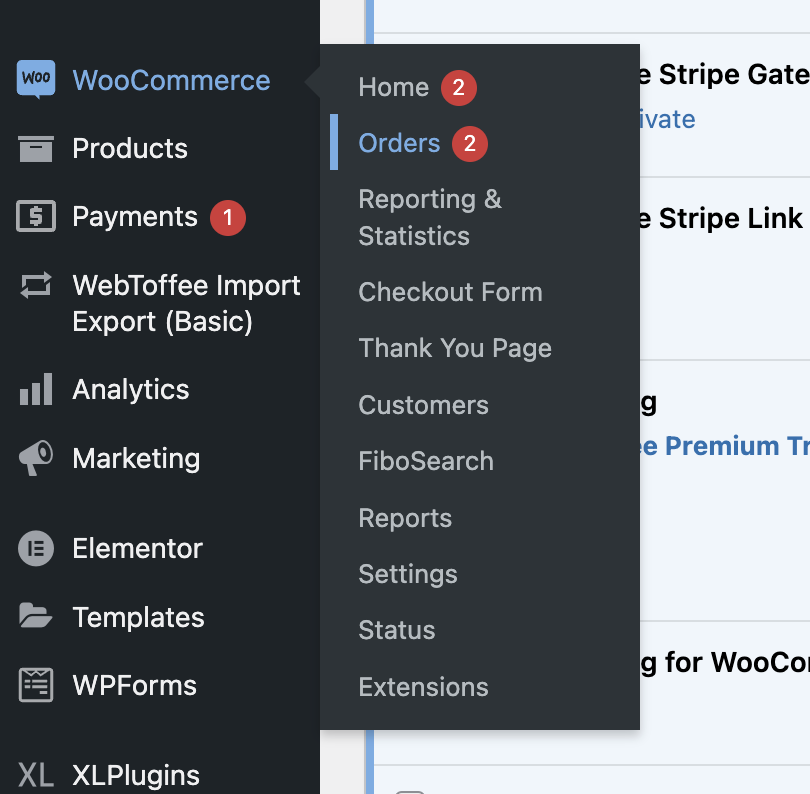Click the Templates folder icon
Image resolution: width=810 pixels, height=794 pixels.
point(36,617)
